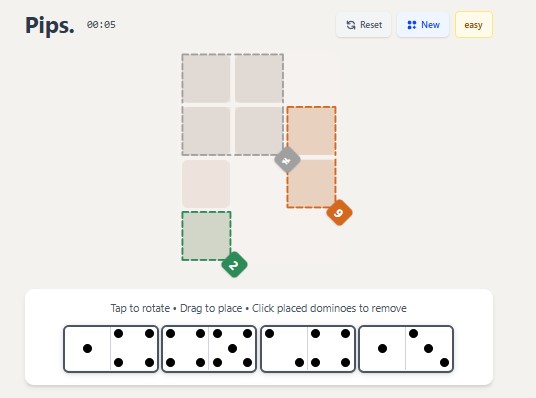Reset the current puzzle
The width and height of the screenshot is (536, 398).
[363, 25]
